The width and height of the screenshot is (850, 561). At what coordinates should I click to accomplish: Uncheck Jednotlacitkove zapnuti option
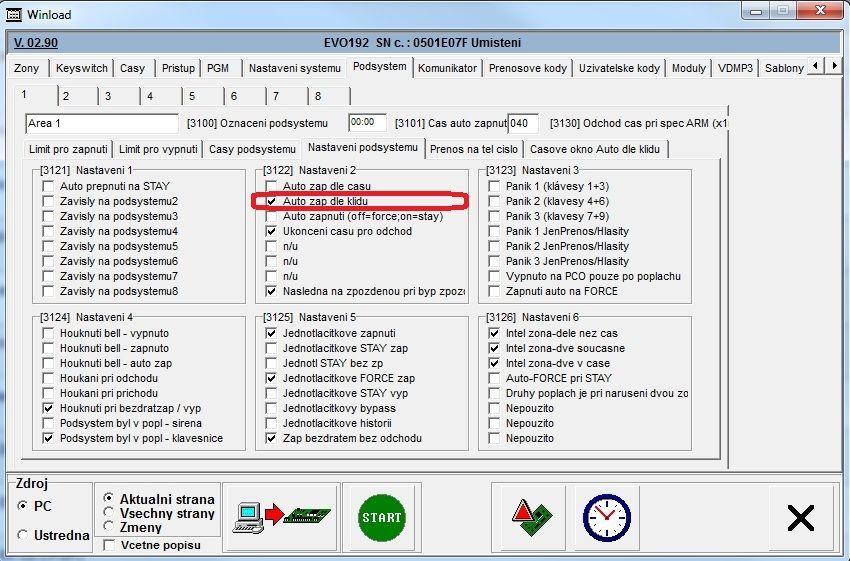272,333
